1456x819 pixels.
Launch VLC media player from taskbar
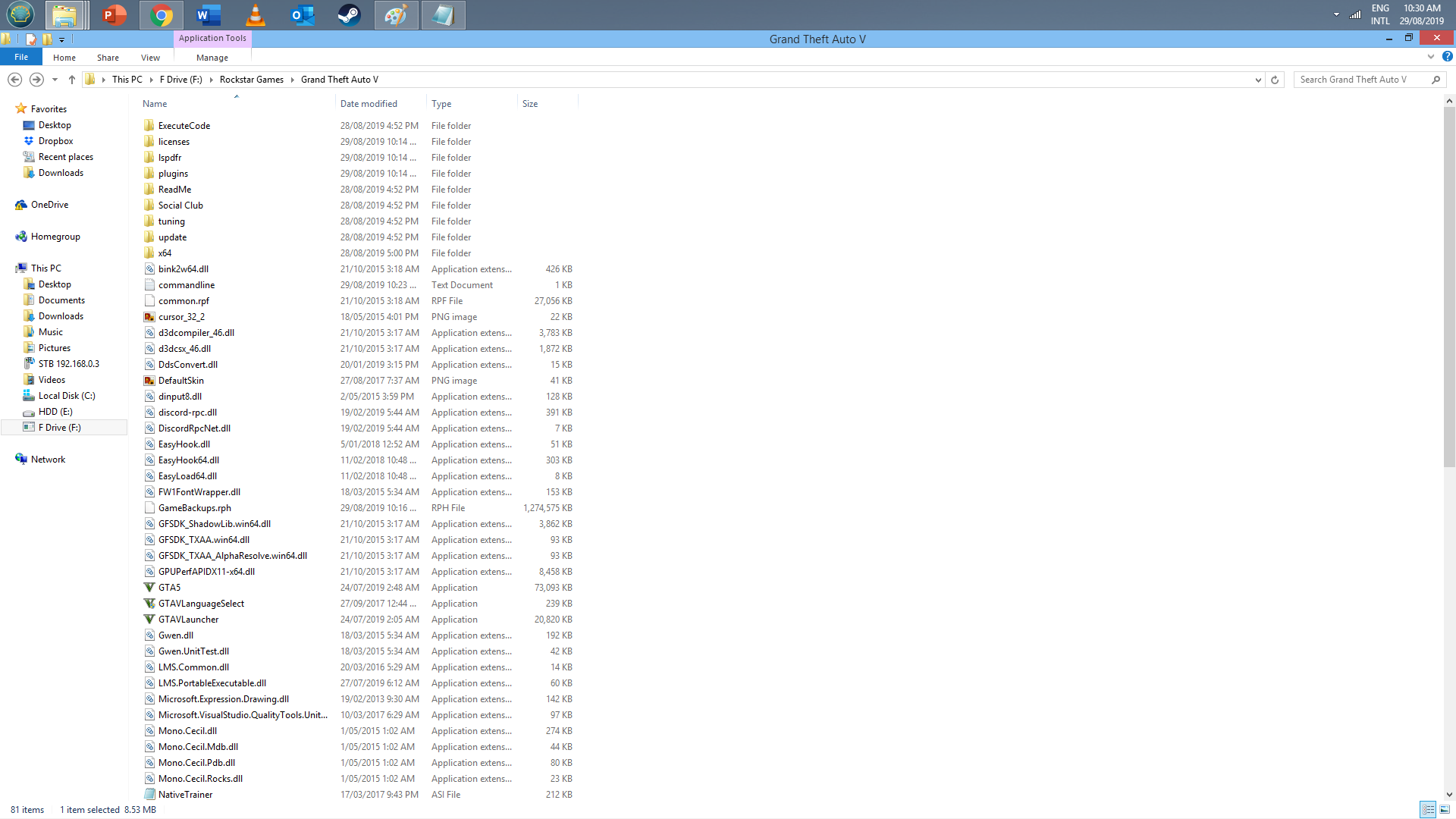point(256,15)
